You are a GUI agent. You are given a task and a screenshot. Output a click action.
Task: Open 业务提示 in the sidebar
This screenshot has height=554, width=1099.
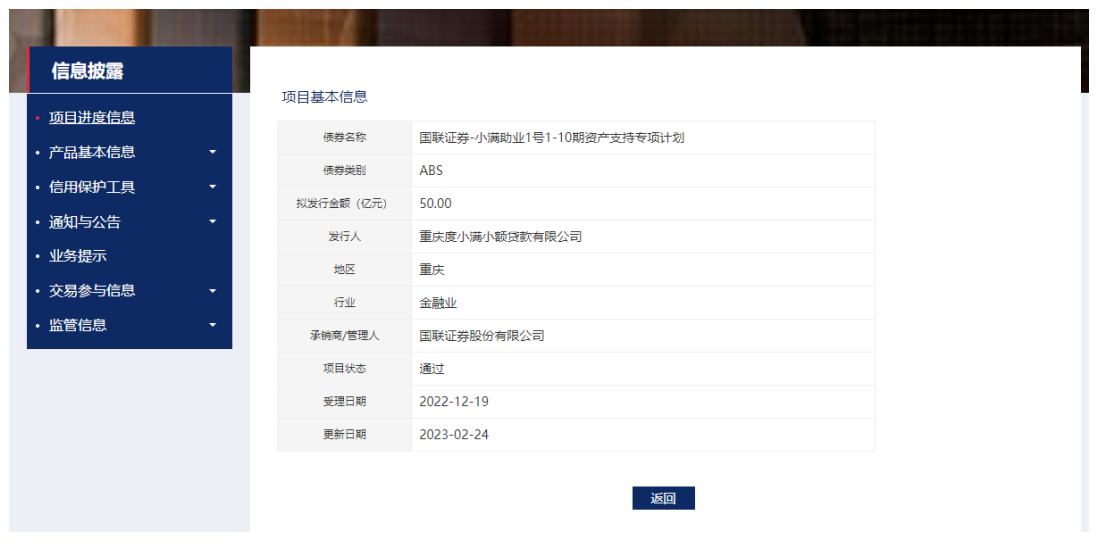click(x=78, y=256)
